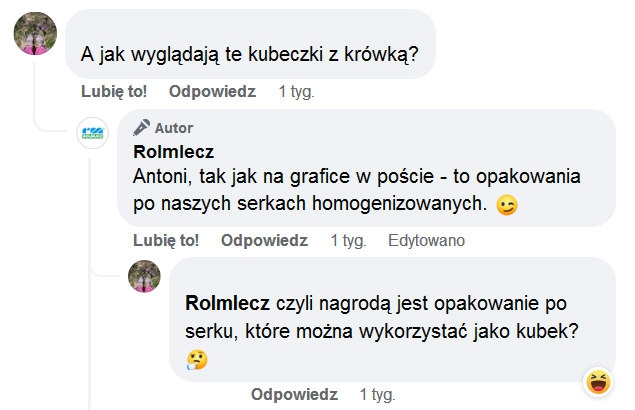Like the kubeczki z krówką comment

pyautogui.click(x=114, y=91)
